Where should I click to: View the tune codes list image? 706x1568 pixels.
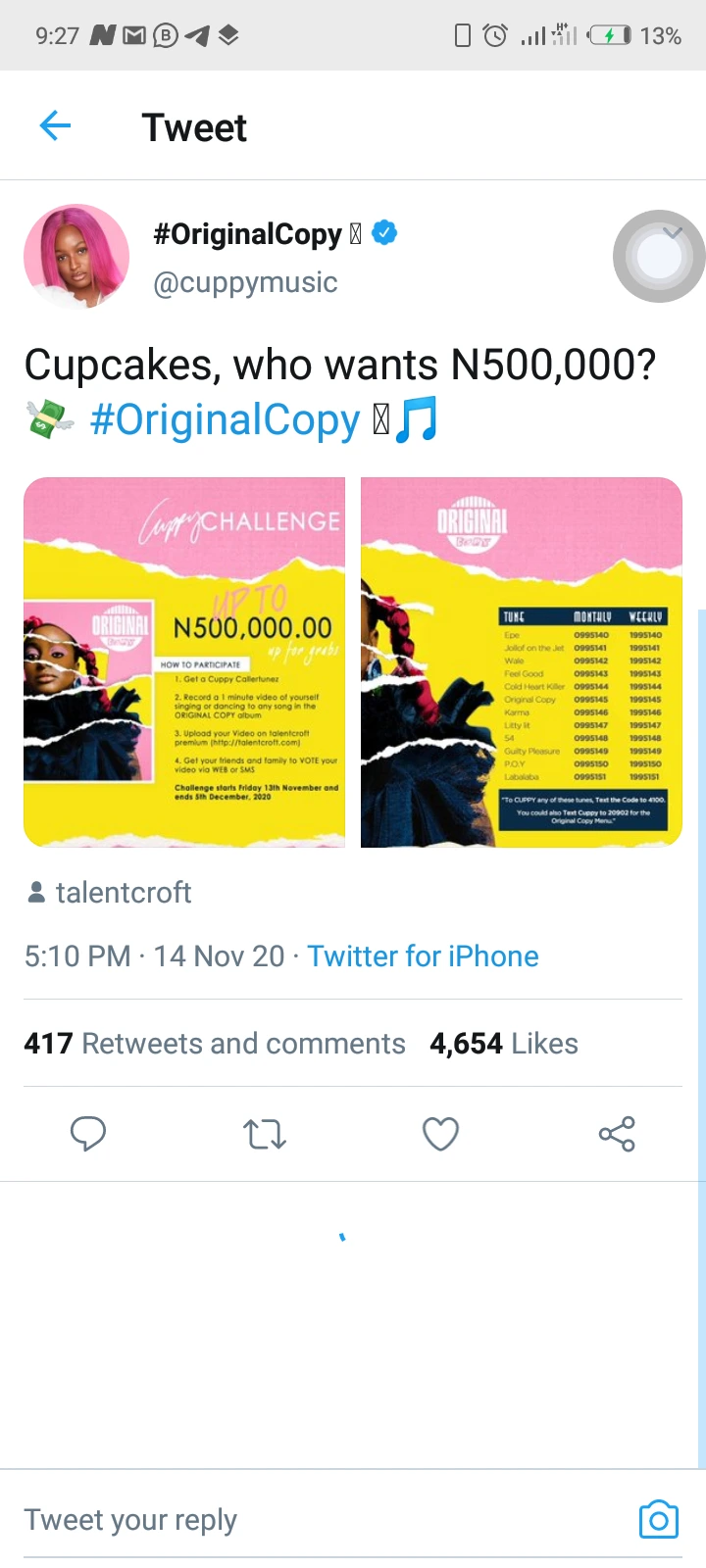click(522, 662)
